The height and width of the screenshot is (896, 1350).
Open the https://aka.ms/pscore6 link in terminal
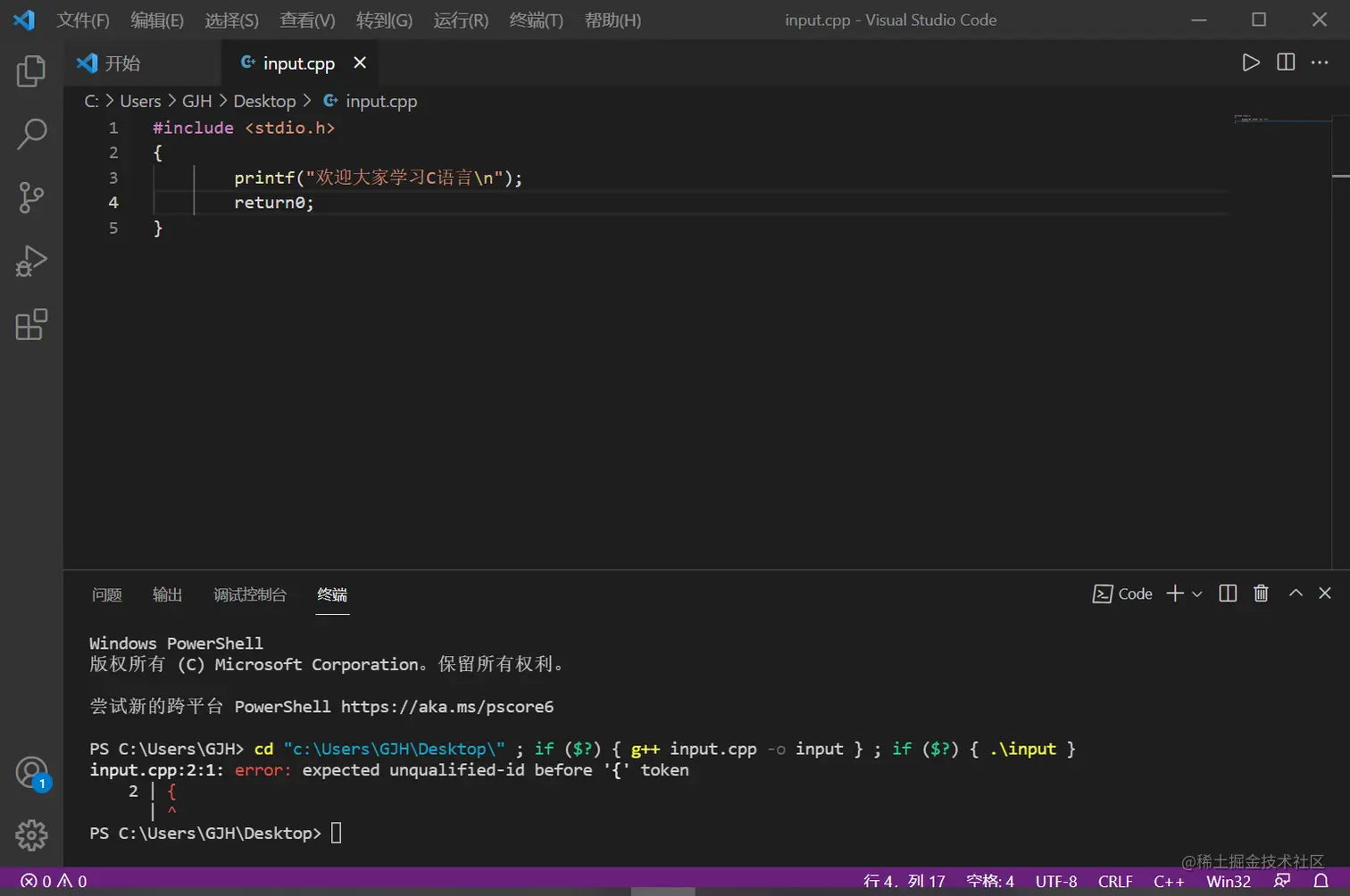[x=447, y=706]
